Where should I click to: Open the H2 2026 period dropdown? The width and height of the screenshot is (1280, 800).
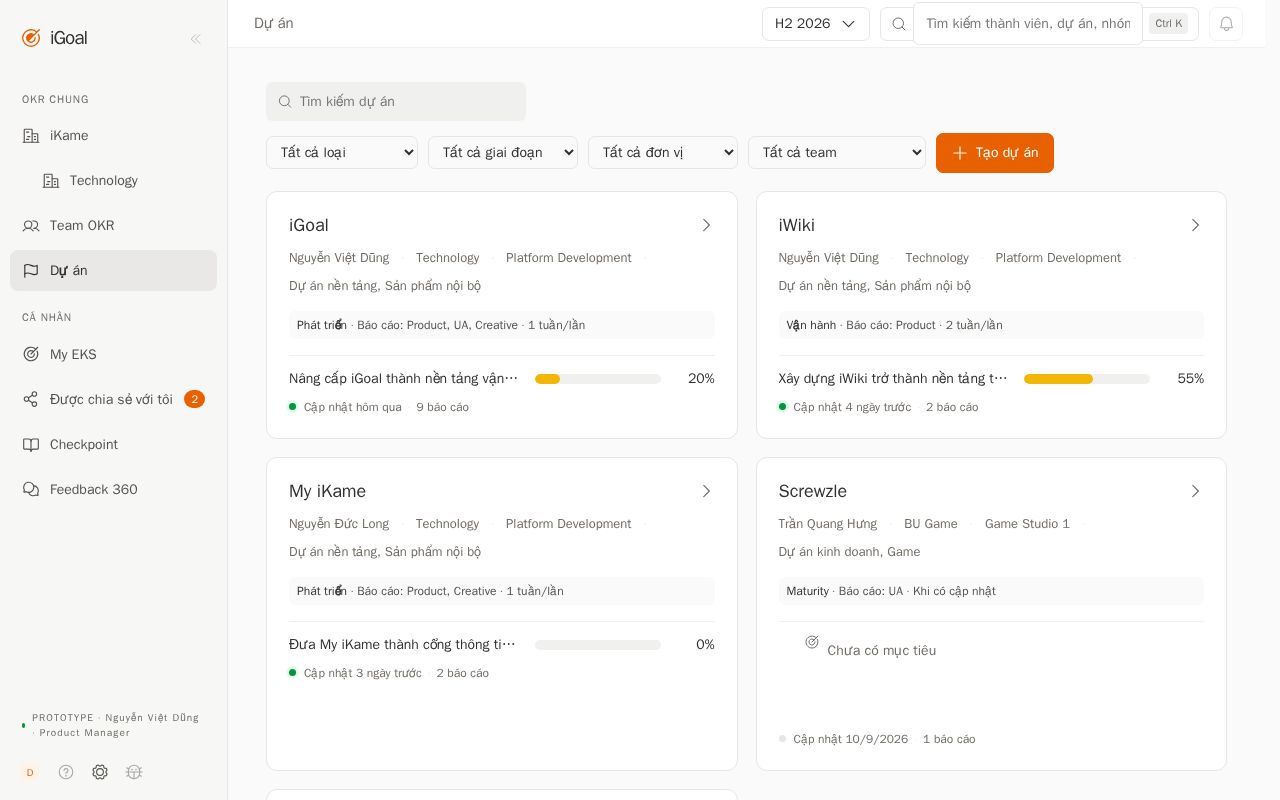[x=816, y=24]
